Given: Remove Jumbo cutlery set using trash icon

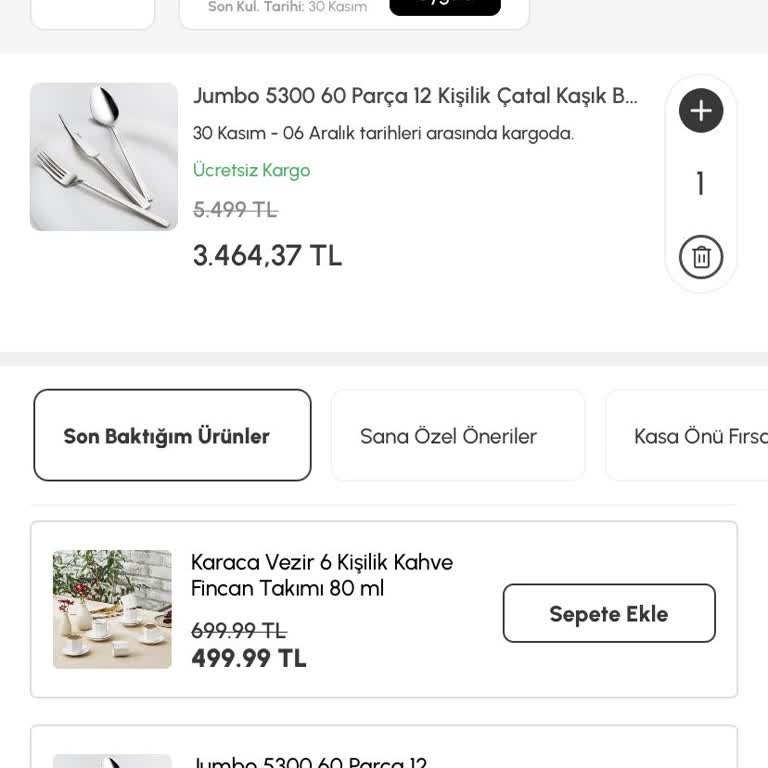Looking at the screenshot, I should [701, 257].
